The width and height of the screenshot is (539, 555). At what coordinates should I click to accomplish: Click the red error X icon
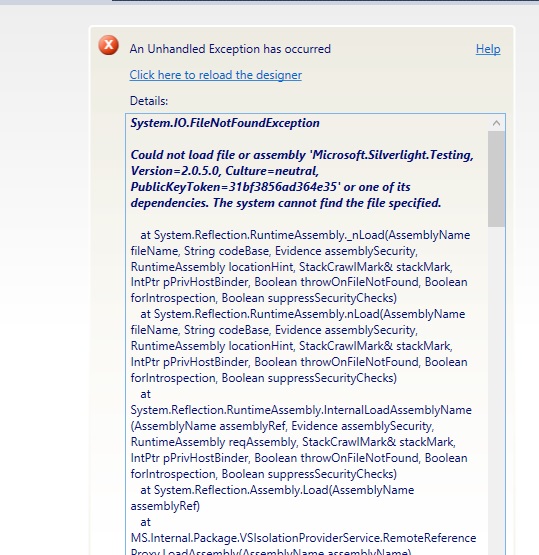(109, 45)
